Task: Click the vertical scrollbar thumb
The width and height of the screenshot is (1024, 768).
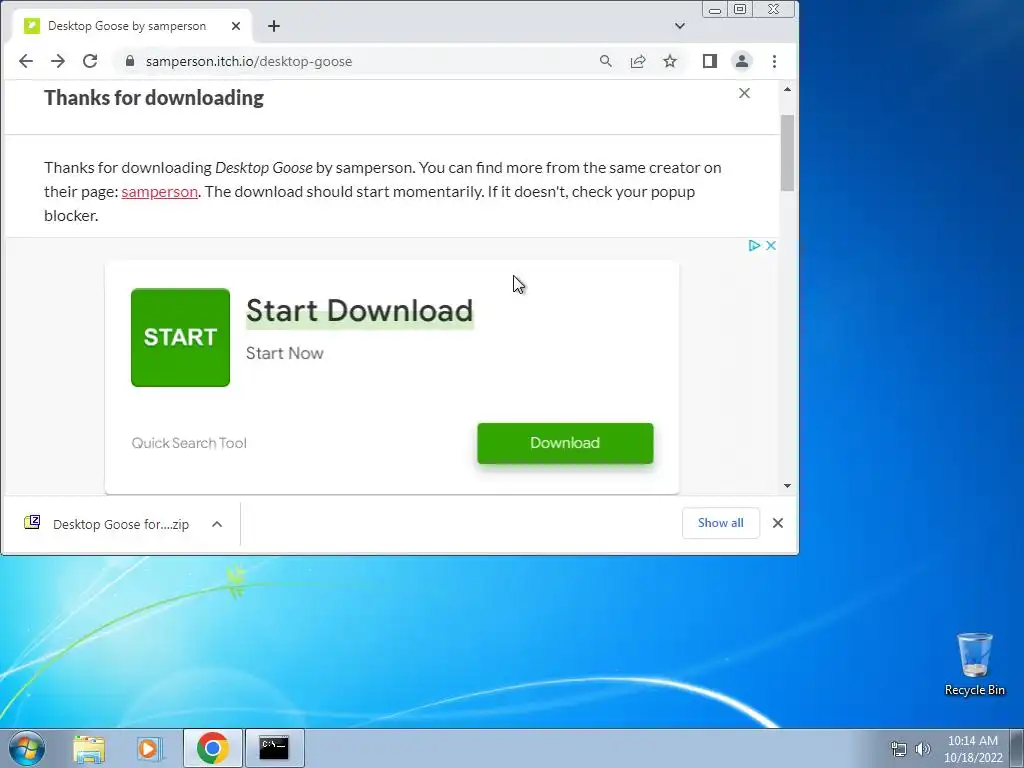Action: (x=788, y=153)
